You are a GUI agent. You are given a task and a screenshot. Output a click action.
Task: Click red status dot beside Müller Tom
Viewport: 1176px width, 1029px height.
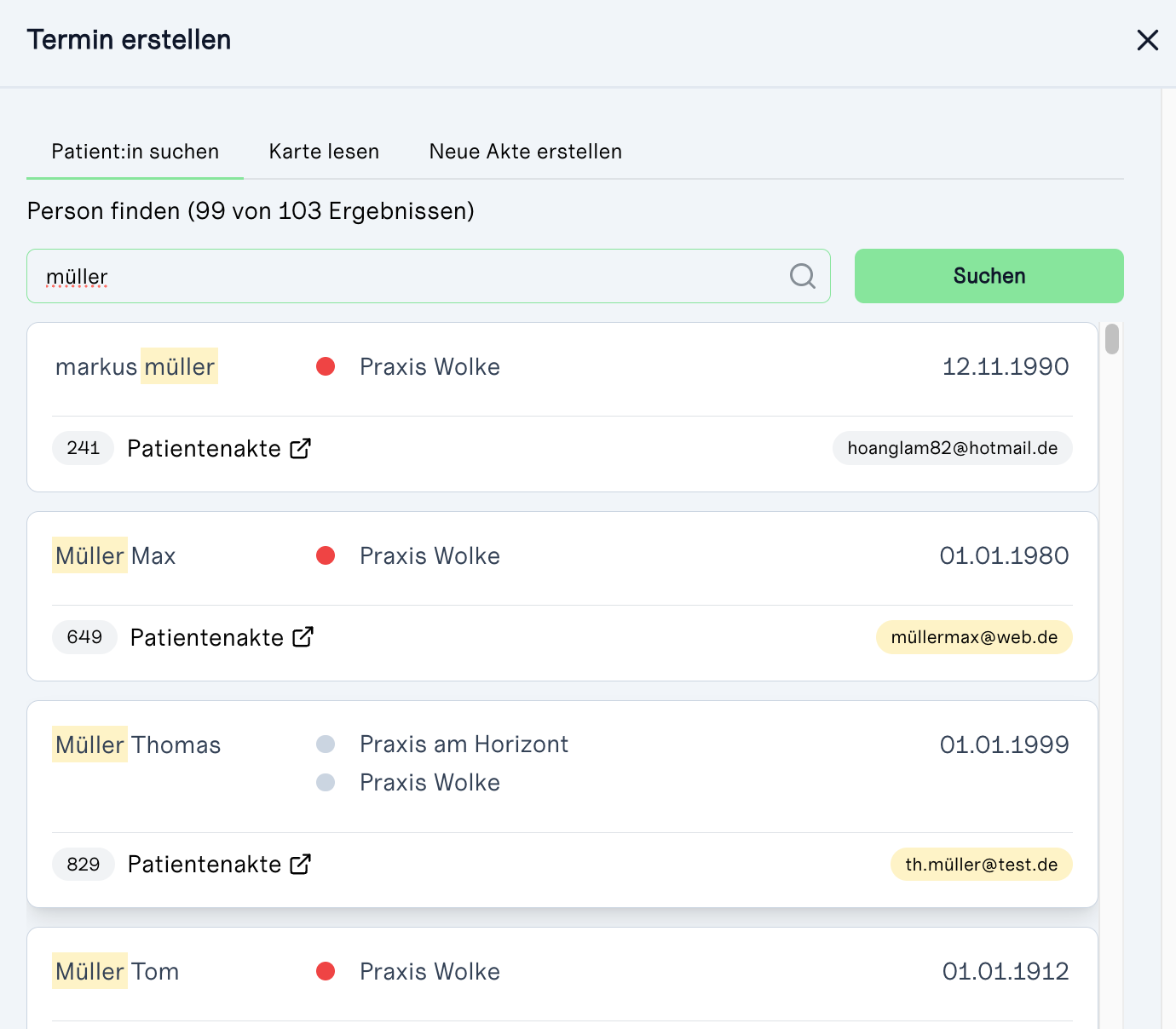tap(326, 971)
